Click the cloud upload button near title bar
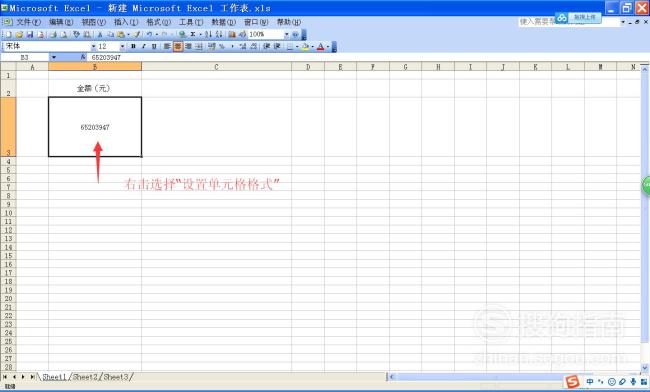Screen dimensions: 650x392 (578, 17)
